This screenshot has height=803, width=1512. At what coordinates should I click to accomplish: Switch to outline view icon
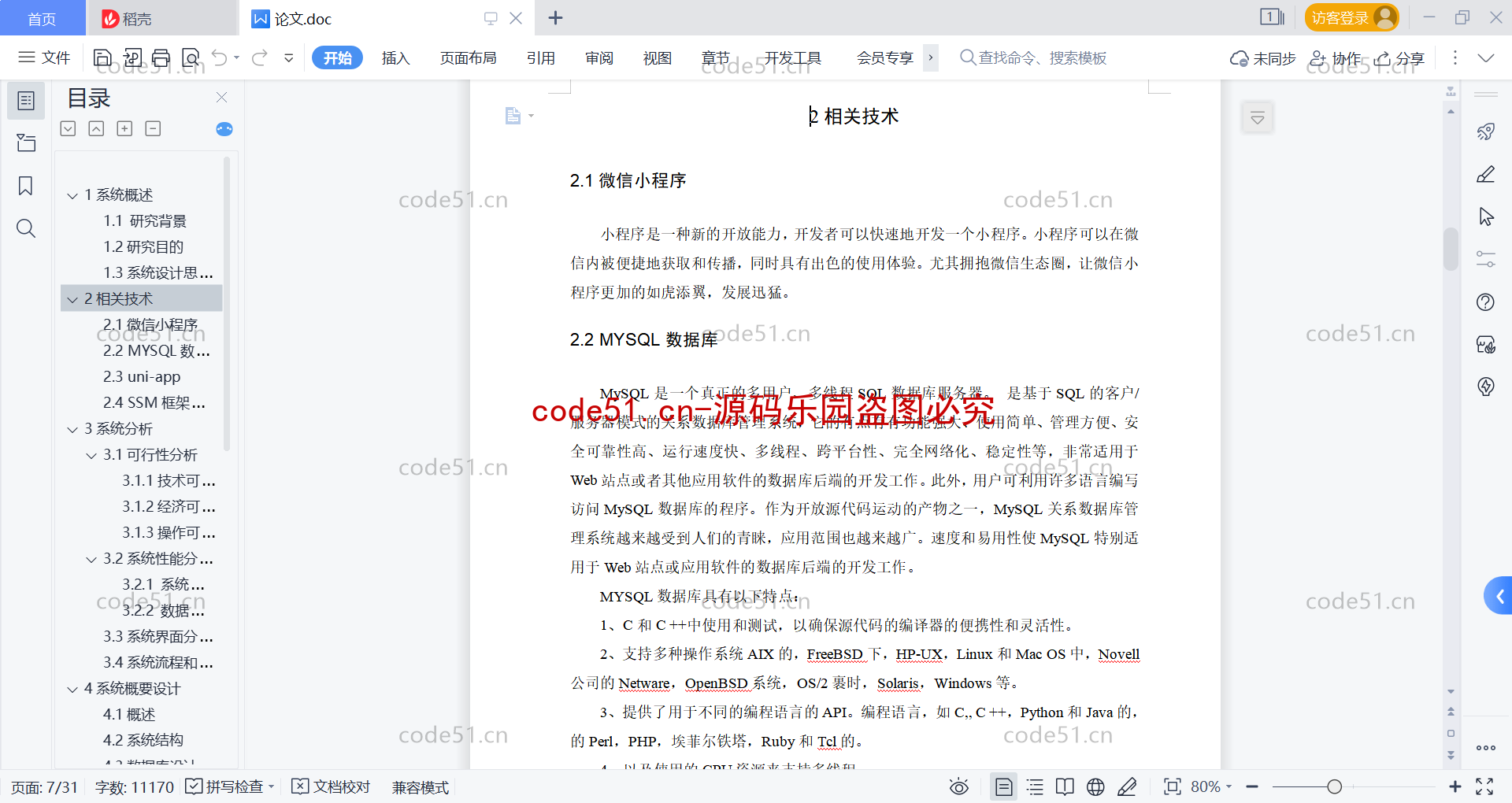pos(1036,786)
